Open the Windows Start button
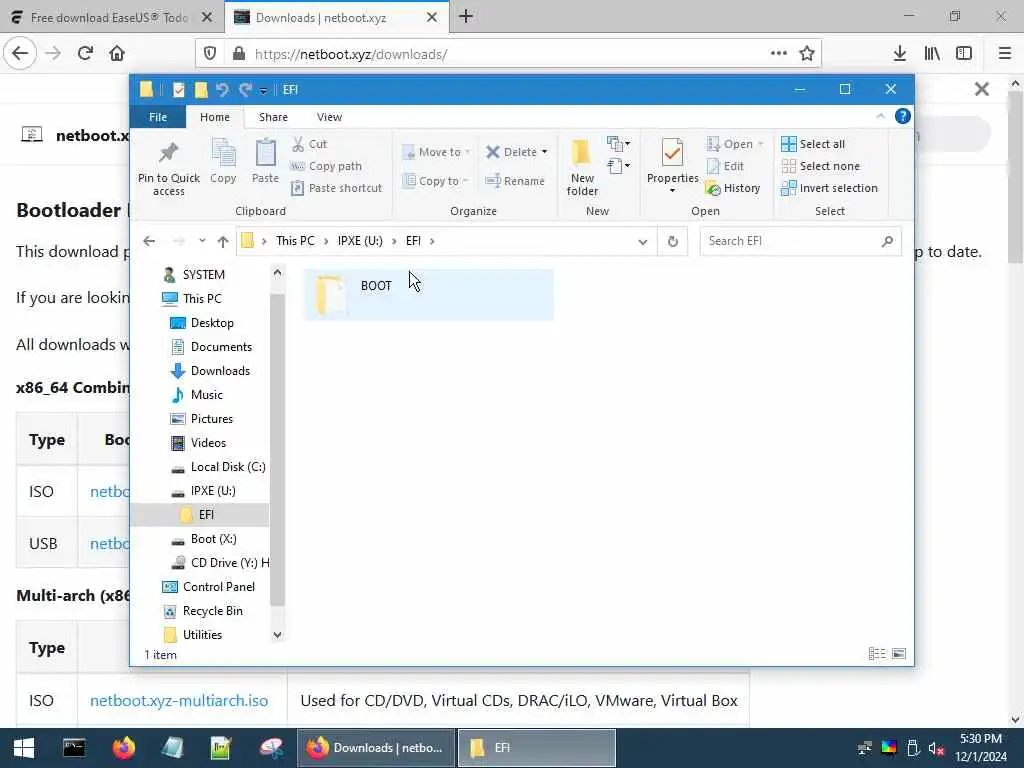 [24, 748]
